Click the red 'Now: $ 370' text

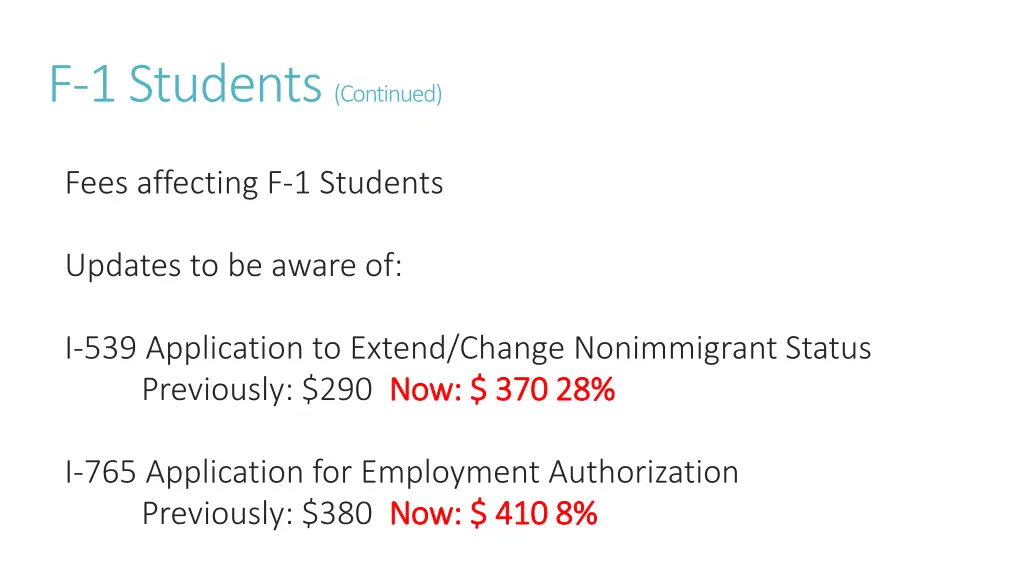[x=468, y=390]
